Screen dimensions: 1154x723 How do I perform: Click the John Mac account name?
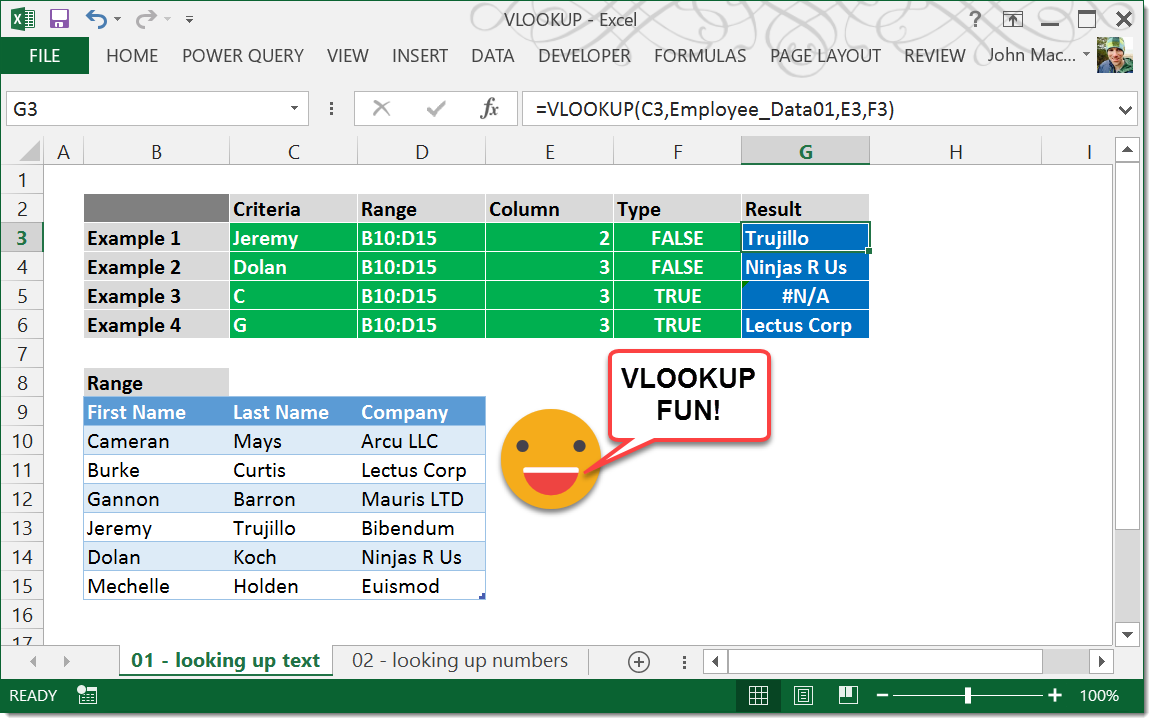coord(1031,55)
